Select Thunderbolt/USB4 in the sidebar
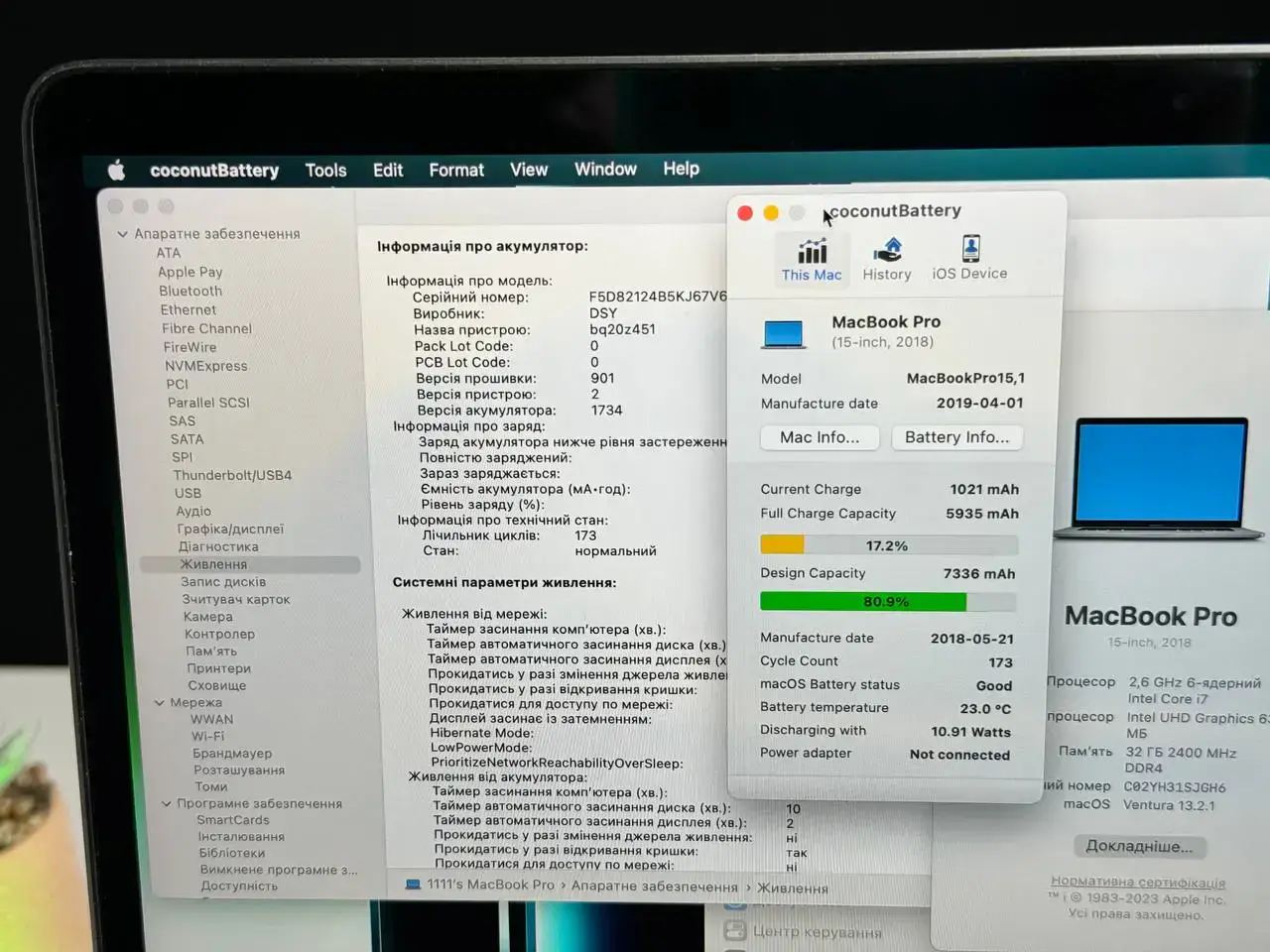 coord(232,475)
